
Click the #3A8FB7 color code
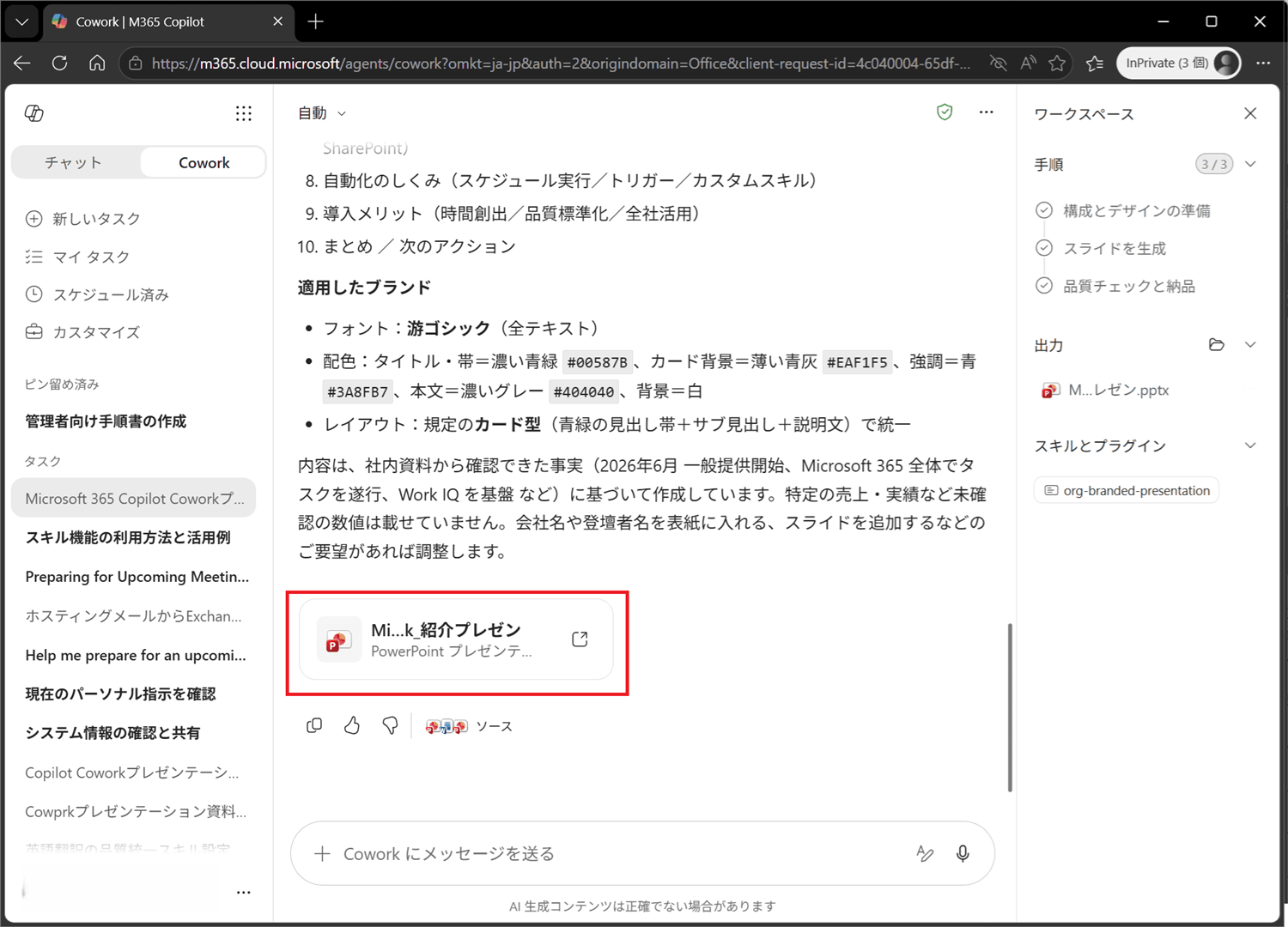pos(358,391)
